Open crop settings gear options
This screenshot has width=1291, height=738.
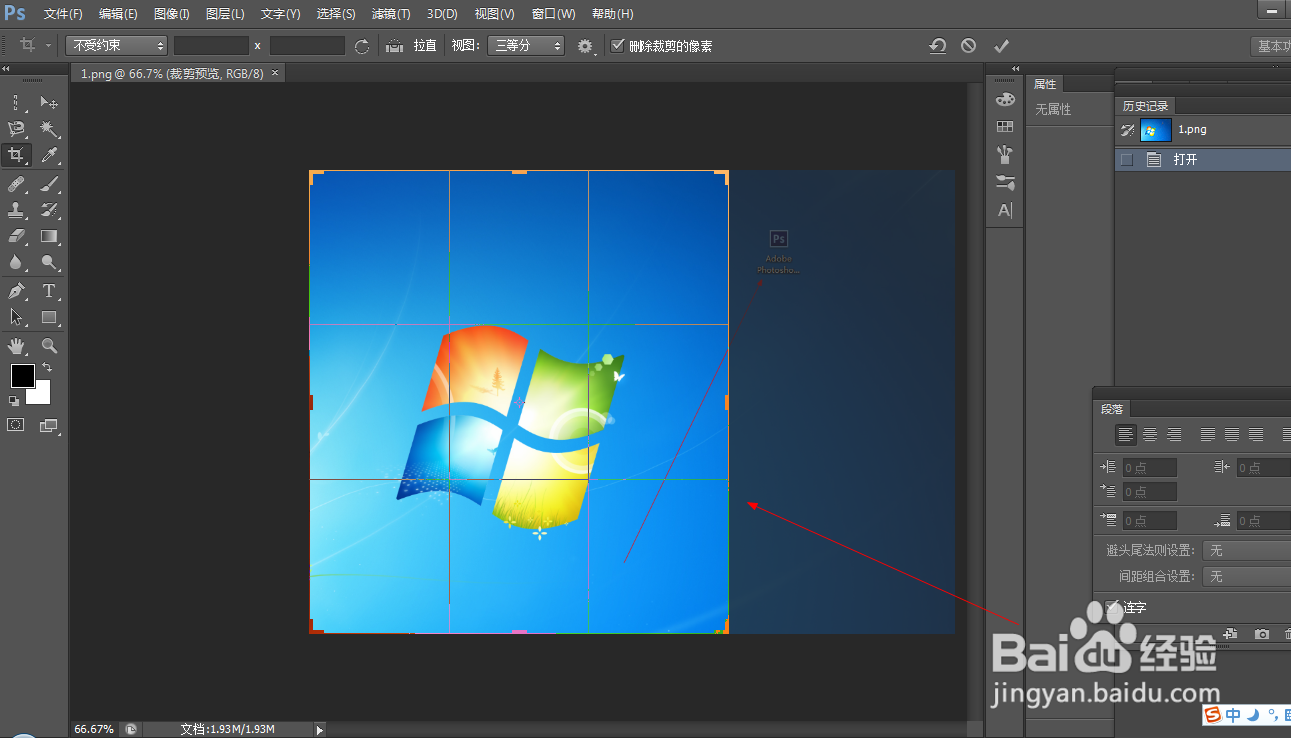point(586,46)
